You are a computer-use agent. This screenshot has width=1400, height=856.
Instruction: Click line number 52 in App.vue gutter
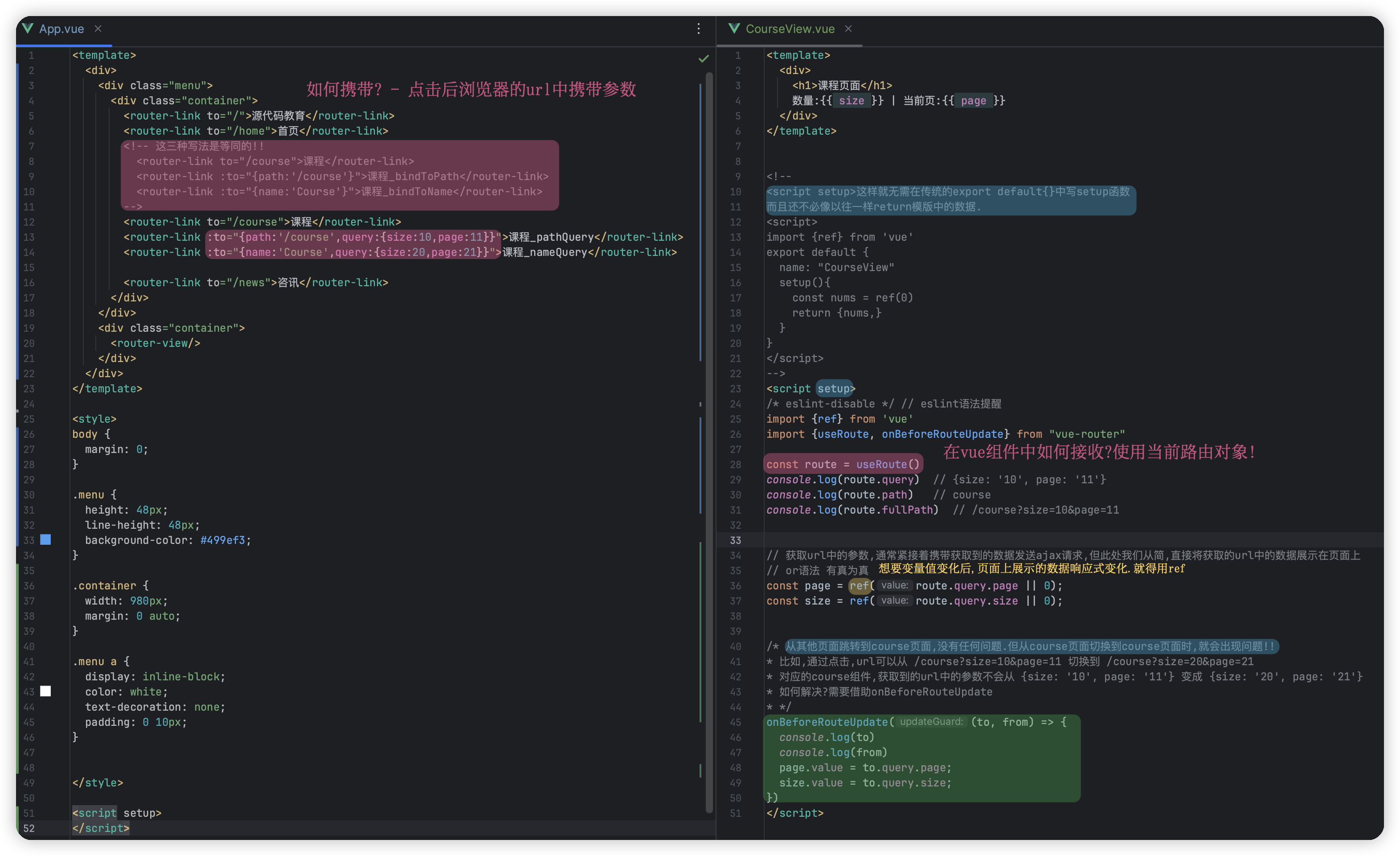(x=29, y=828)
